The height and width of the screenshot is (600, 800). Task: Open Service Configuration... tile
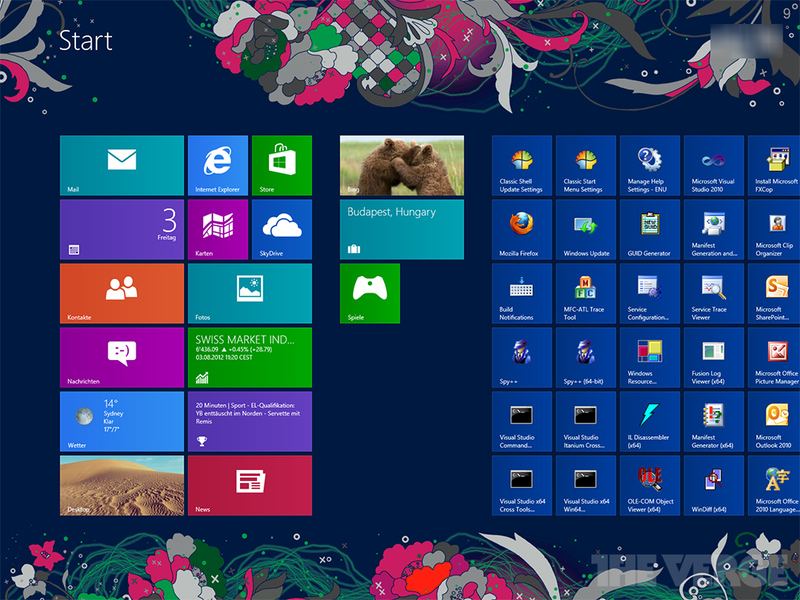tap(650, 293)
